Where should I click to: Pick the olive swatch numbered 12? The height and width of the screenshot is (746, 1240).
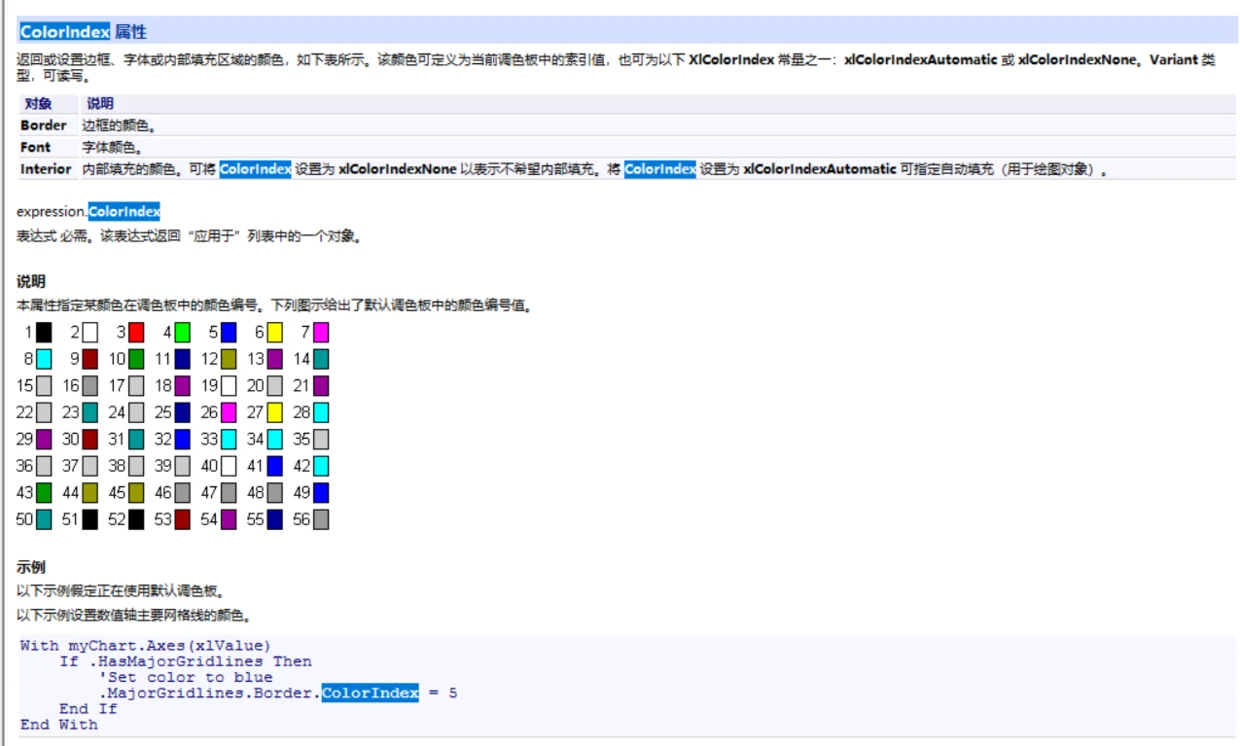click(x=228, y=359)
